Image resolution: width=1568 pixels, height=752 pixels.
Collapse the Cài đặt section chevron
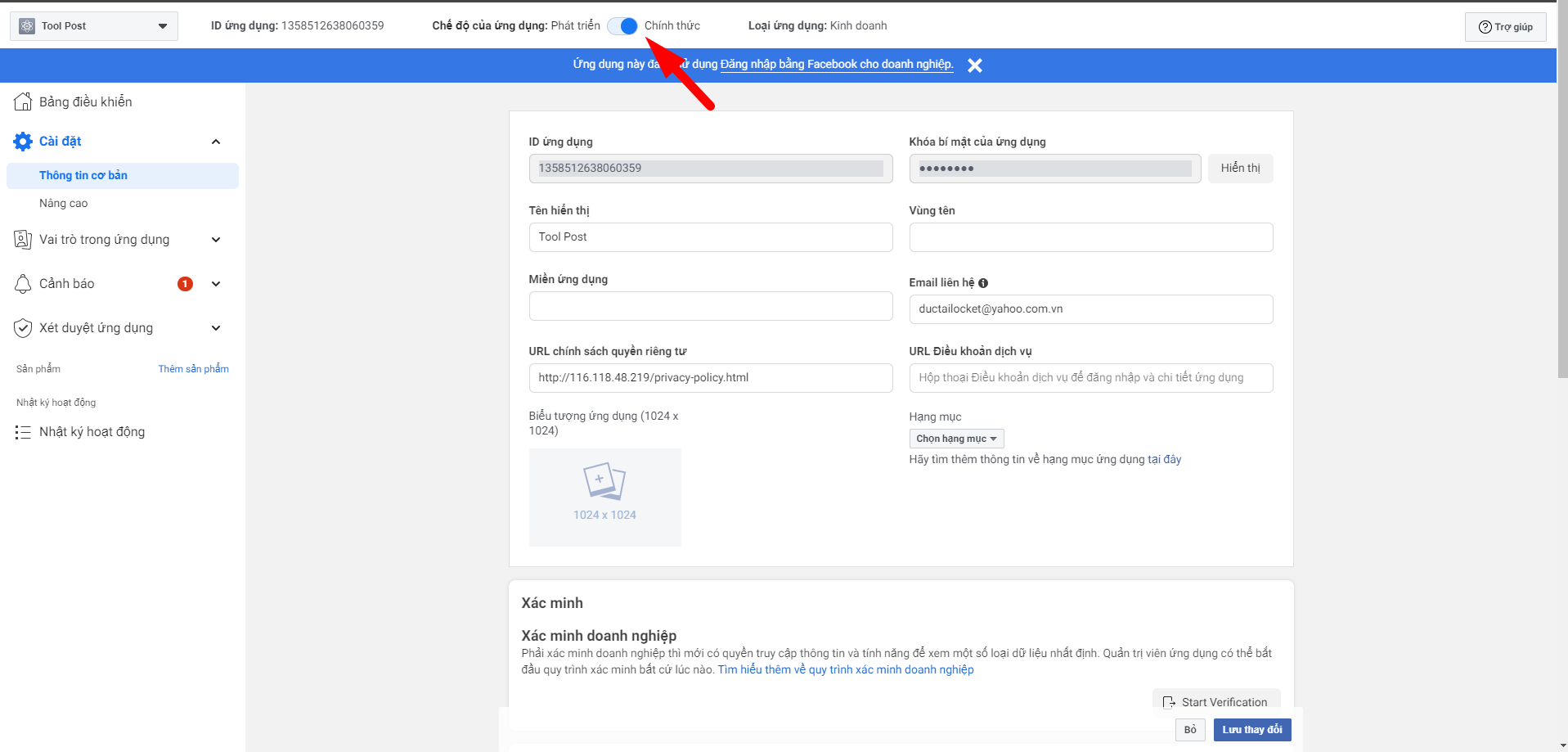point(216,142)
